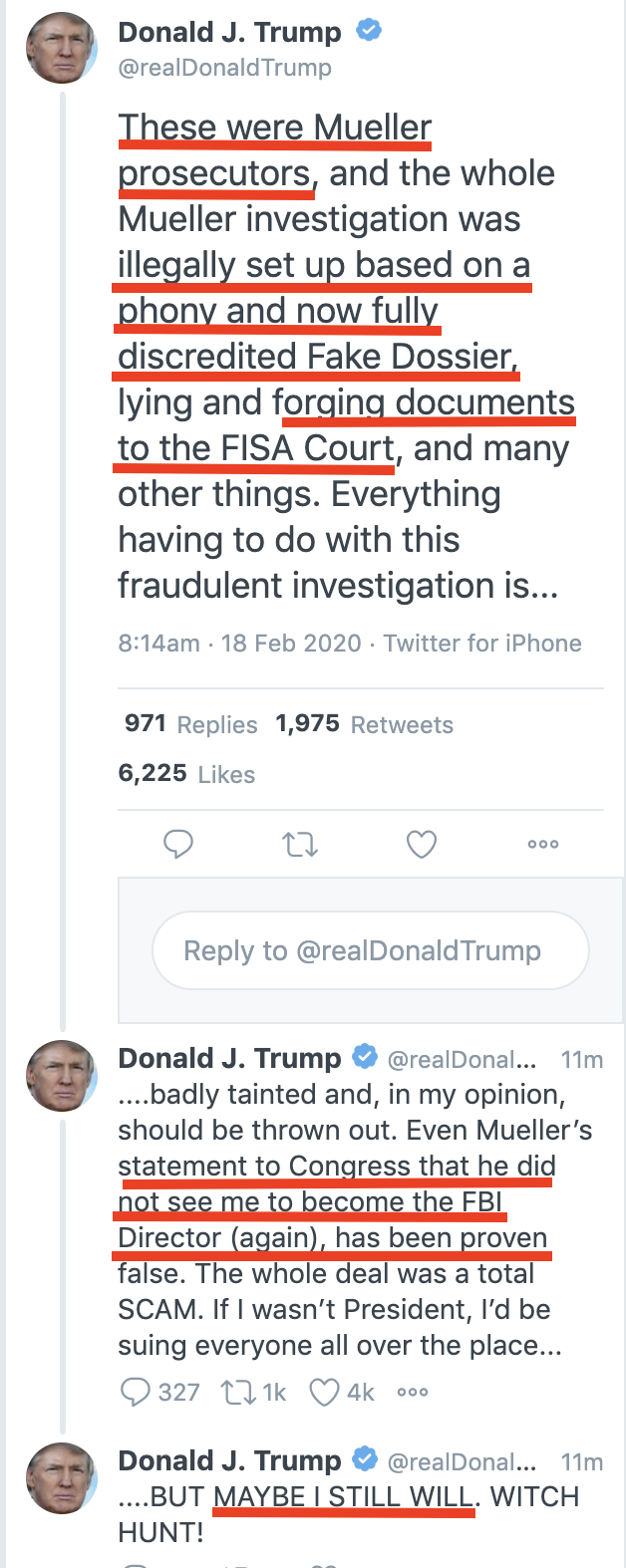Click reply icon showing 327 replies

(x=135, y=1391)
